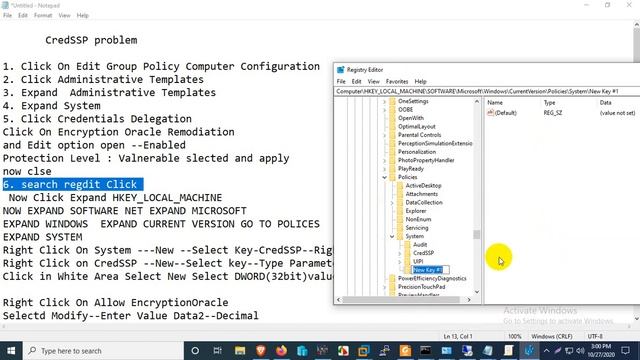
Task: Open Notepad Format menu
Action: (x=43, y=16)
